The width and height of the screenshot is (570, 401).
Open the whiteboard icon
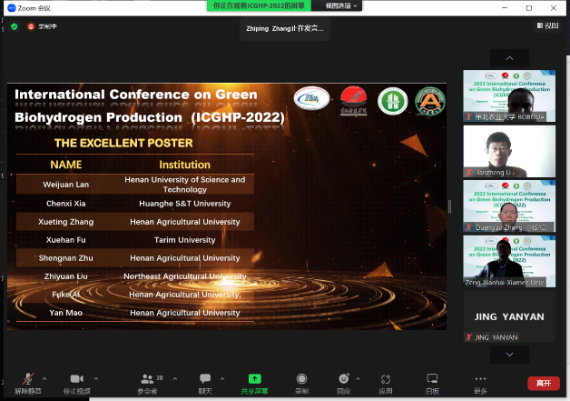pyautogui.click(x=432, y=379)
